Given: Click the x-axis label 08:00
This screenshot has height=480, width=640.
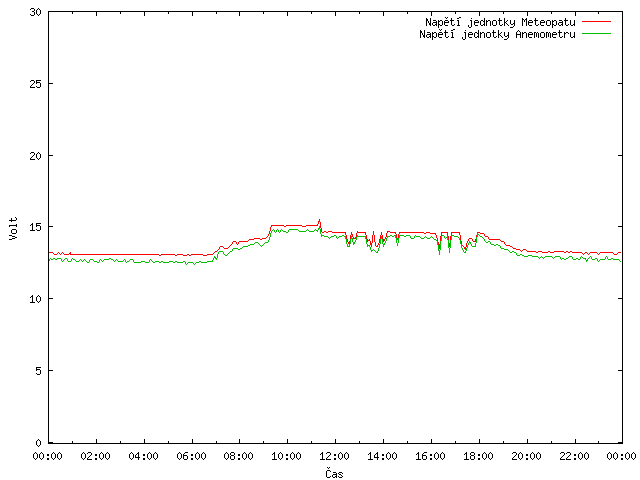Looking at the screenshot, I should [x=238, y=456].
